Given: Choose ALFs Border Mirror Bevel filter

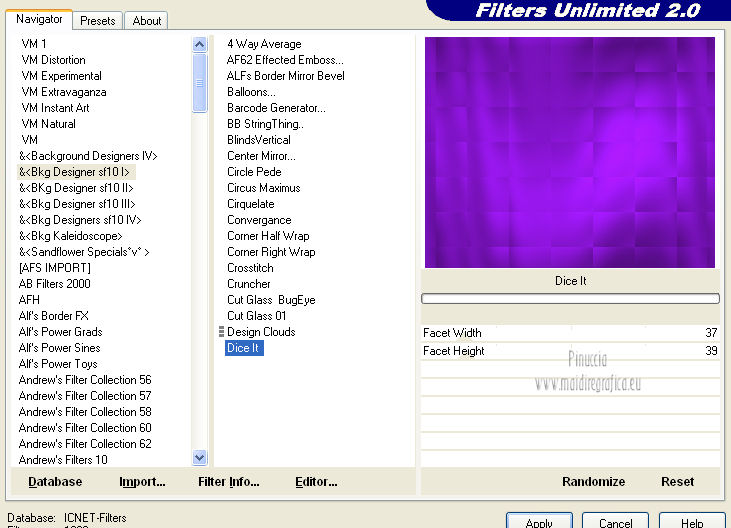Looking at the screenshot, I should [285, 76].
